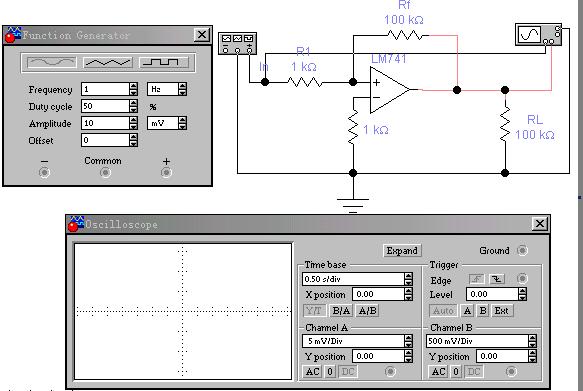Open the frequency unit Hz selector
The height and width of the screenshot is (391, 583).
pos(167,89)
